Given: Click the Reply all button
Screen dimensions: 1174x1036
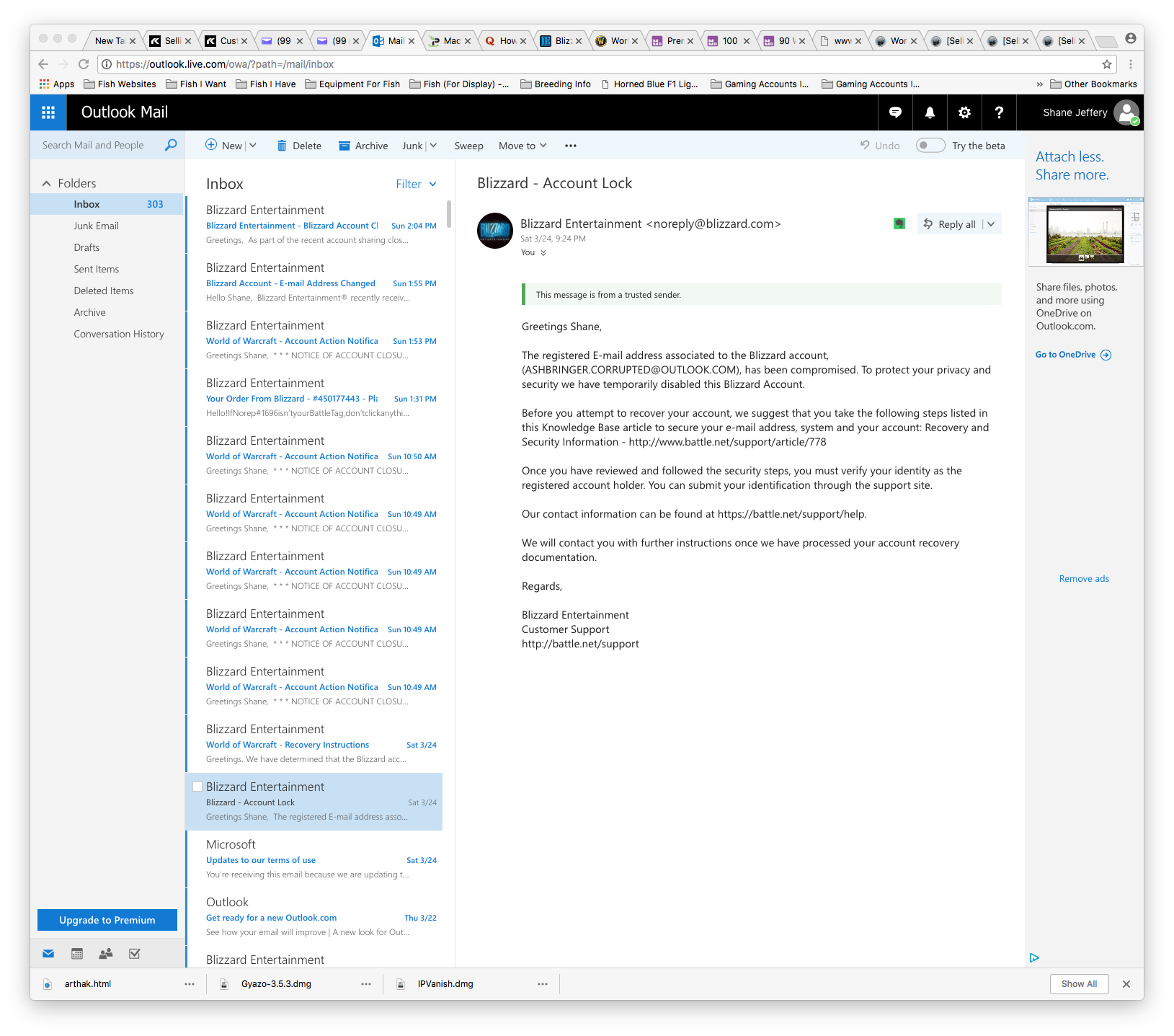Looking at the screenshot, I should click(950, 224).
